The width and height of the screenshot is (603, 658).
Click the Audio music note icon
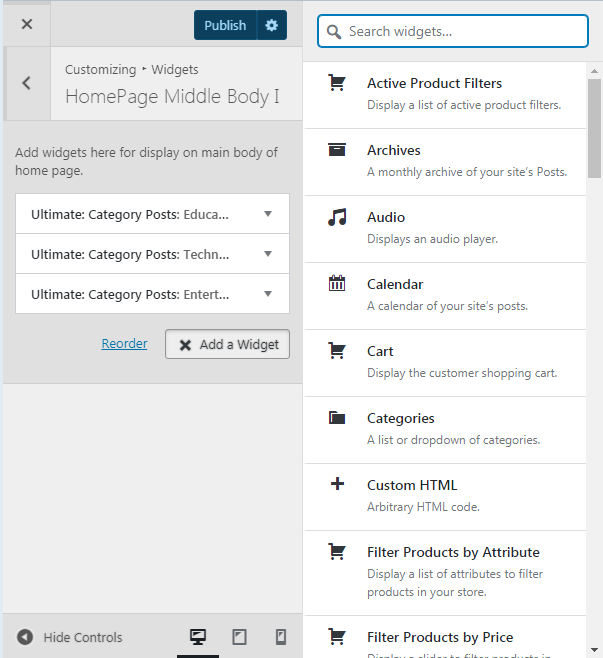pyautogui.click(x=337, y=217)
